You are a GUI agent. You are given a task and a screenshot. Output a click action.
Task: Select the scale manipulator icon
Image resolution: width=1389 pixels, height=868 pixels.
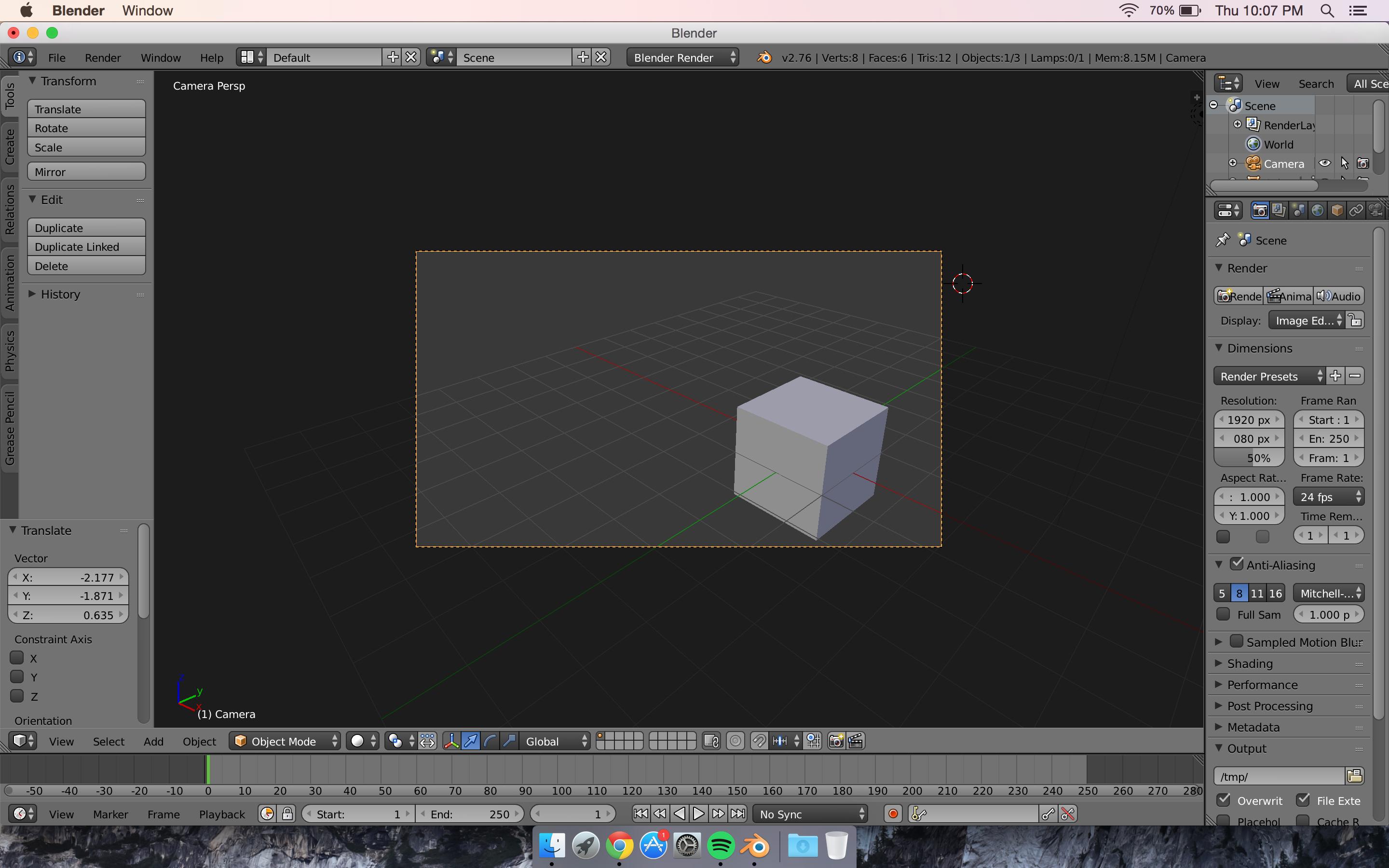point(509,741)
